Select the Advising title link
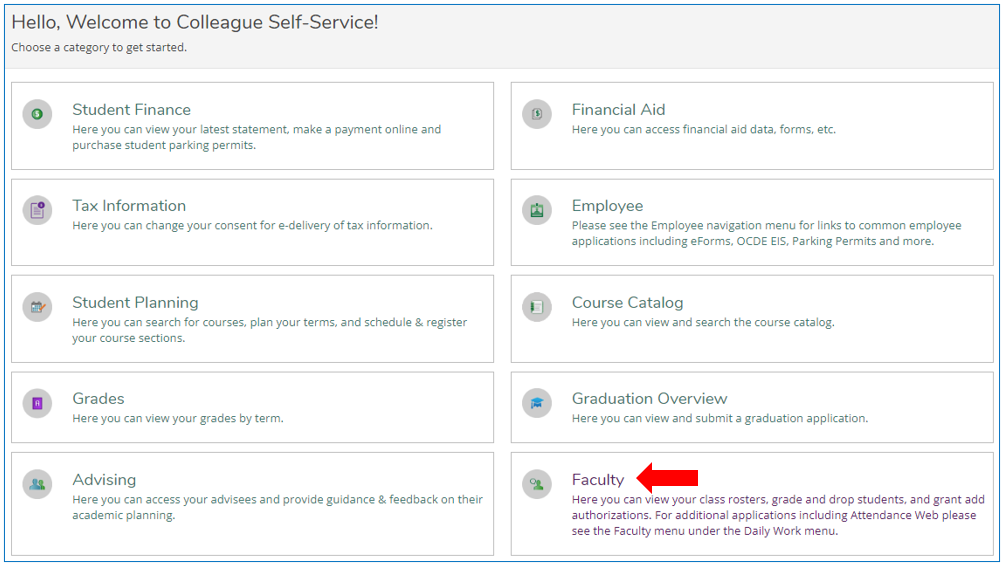1006x566 pixels. [x=104, y=480]
